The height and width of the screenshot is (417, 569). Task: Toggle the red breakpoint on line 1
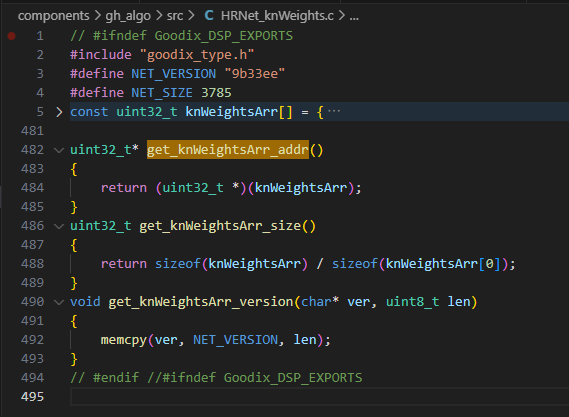[12, 36]
